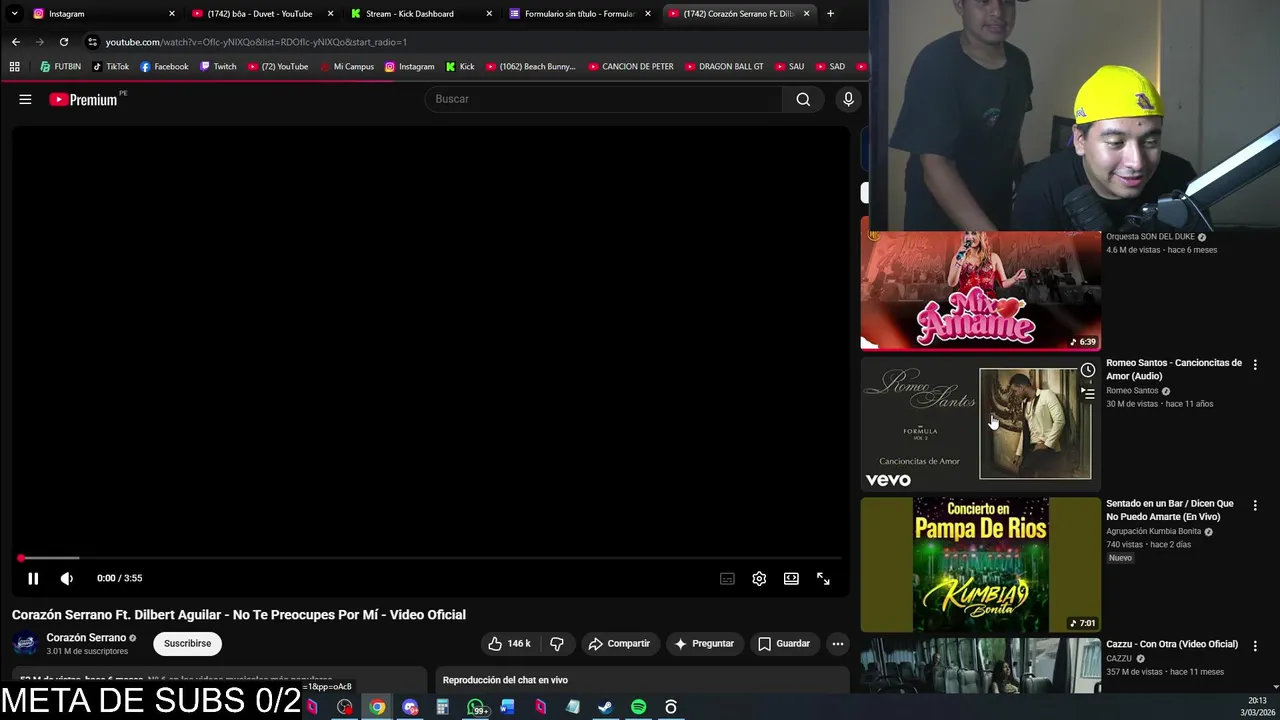Open CANCION DE PETER bookmark
The image size is (1280, 720).
coord(630,67)
